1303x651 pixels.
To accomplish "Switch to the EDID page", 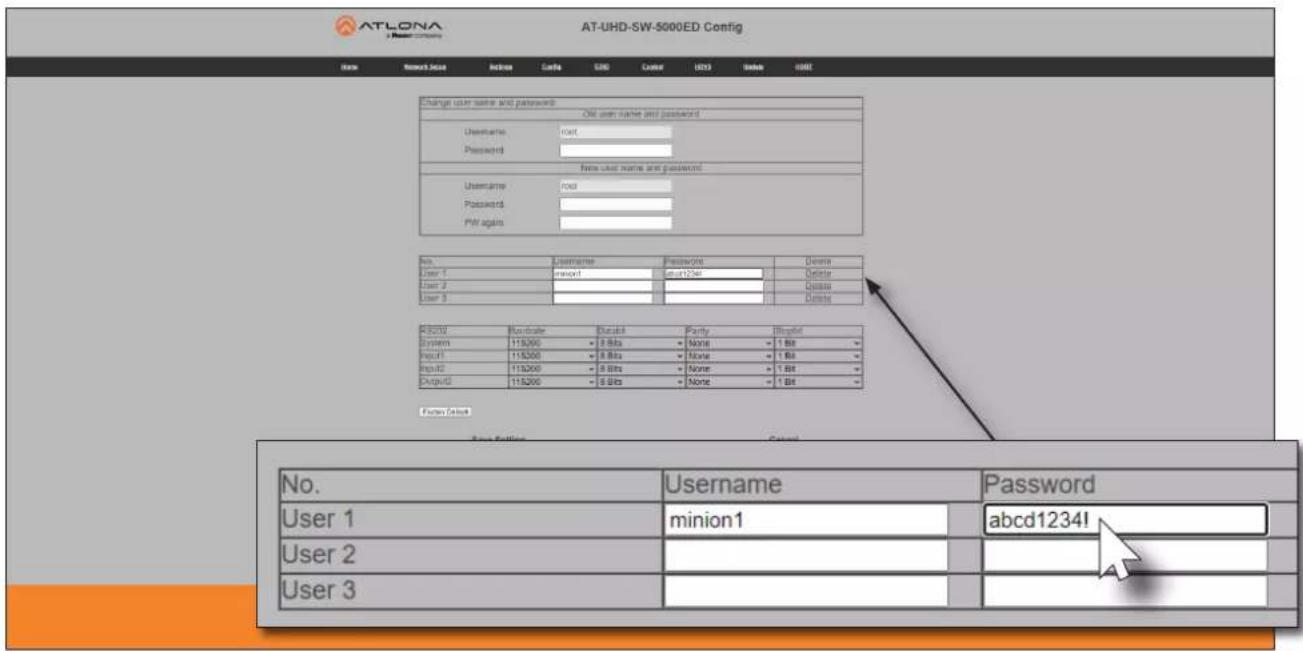I will tap(603, 67).
